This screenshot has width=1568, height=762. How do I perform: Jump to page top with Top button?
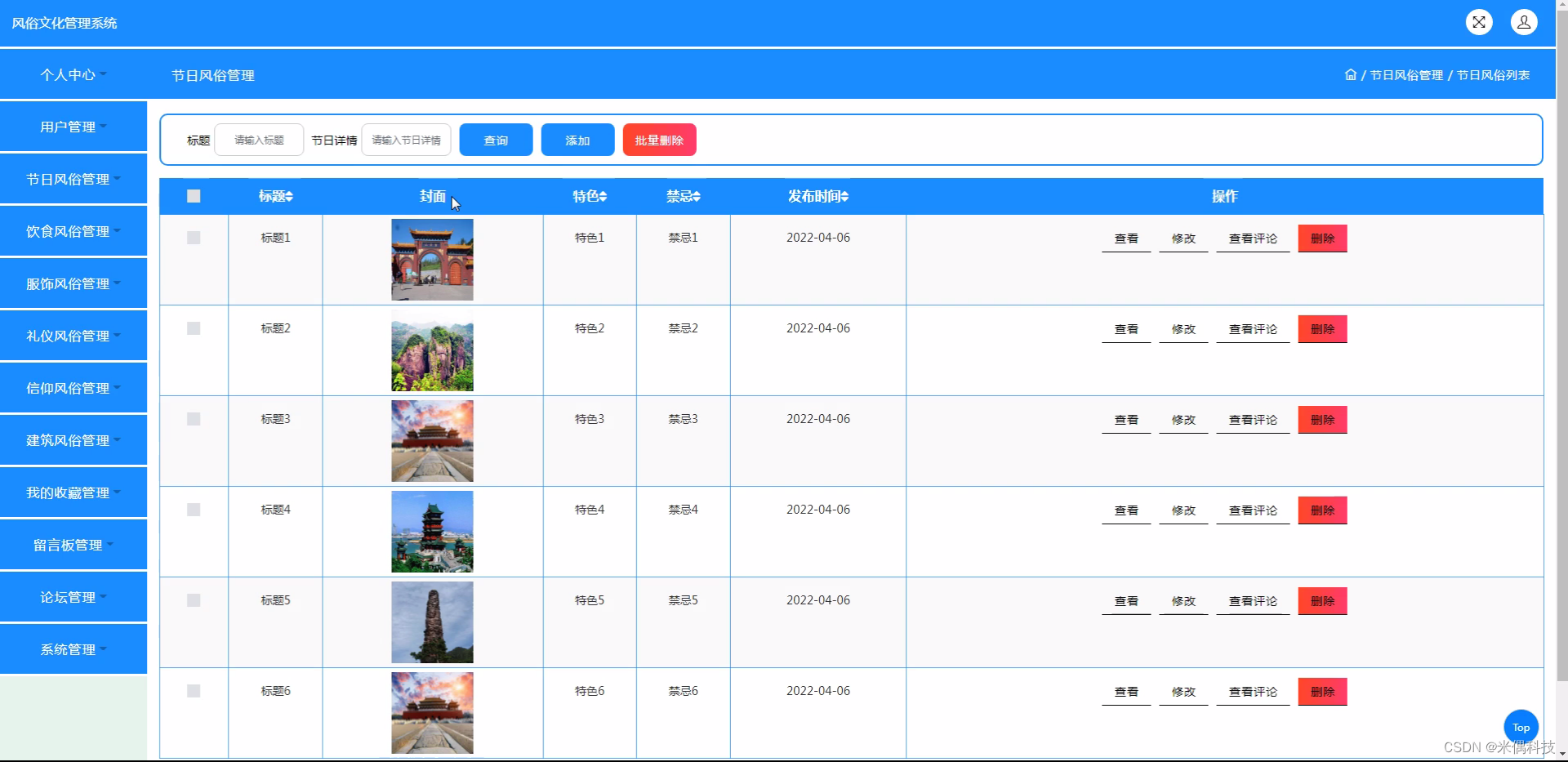pyautogui.click(x=1521, y=727)
